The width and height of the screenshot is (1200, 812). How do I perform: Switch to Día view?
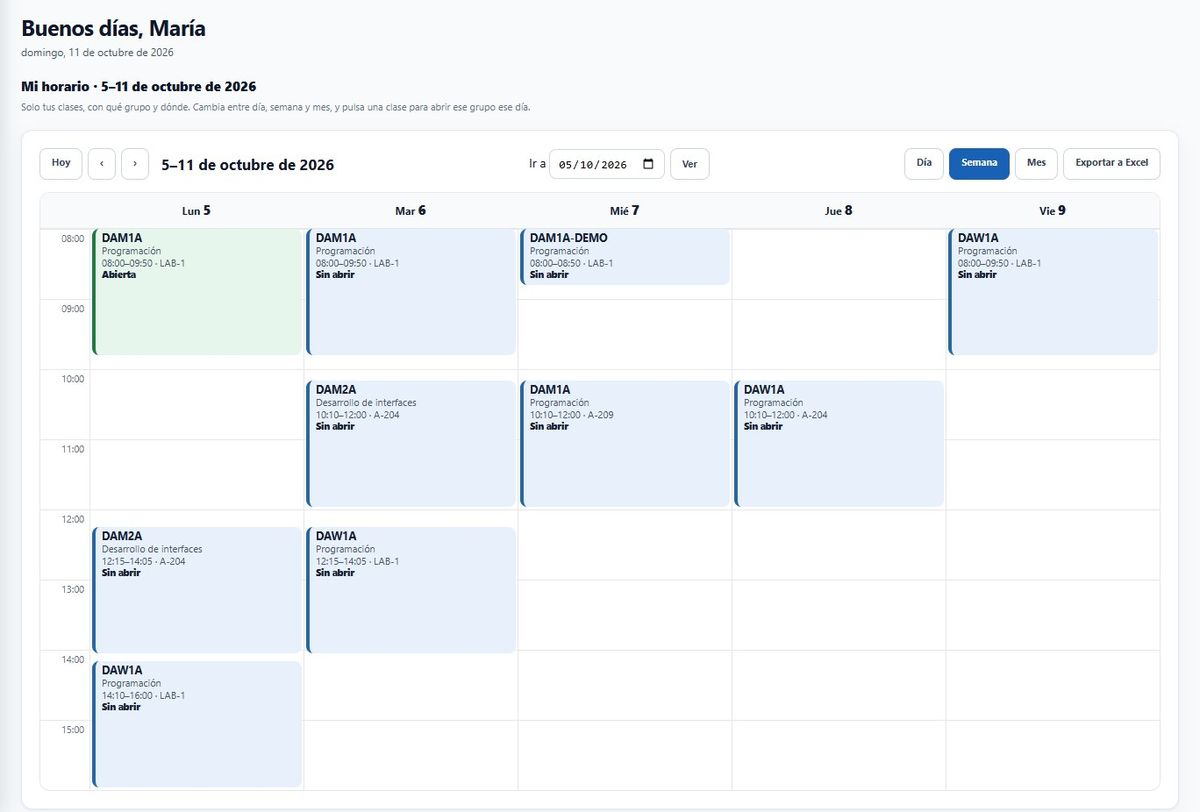[x=924, y=163]
